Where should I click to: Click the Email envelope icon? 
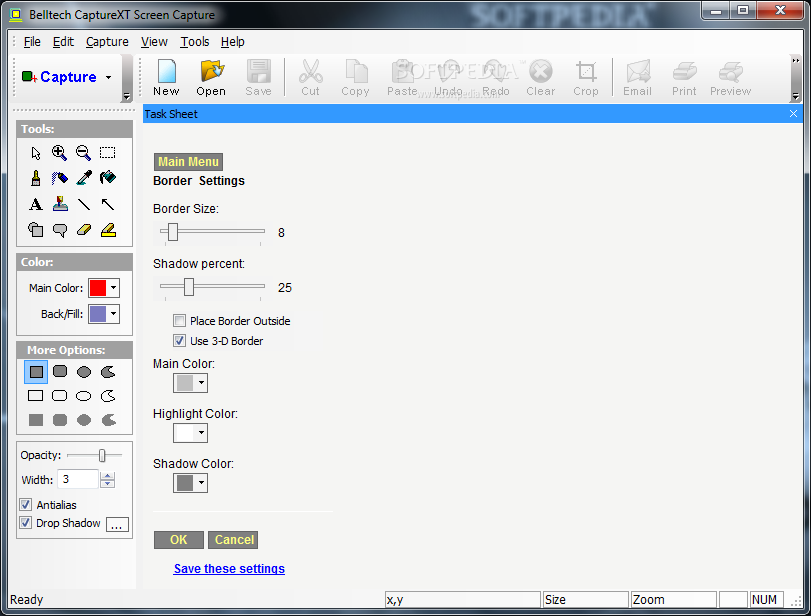click(637, 77)
